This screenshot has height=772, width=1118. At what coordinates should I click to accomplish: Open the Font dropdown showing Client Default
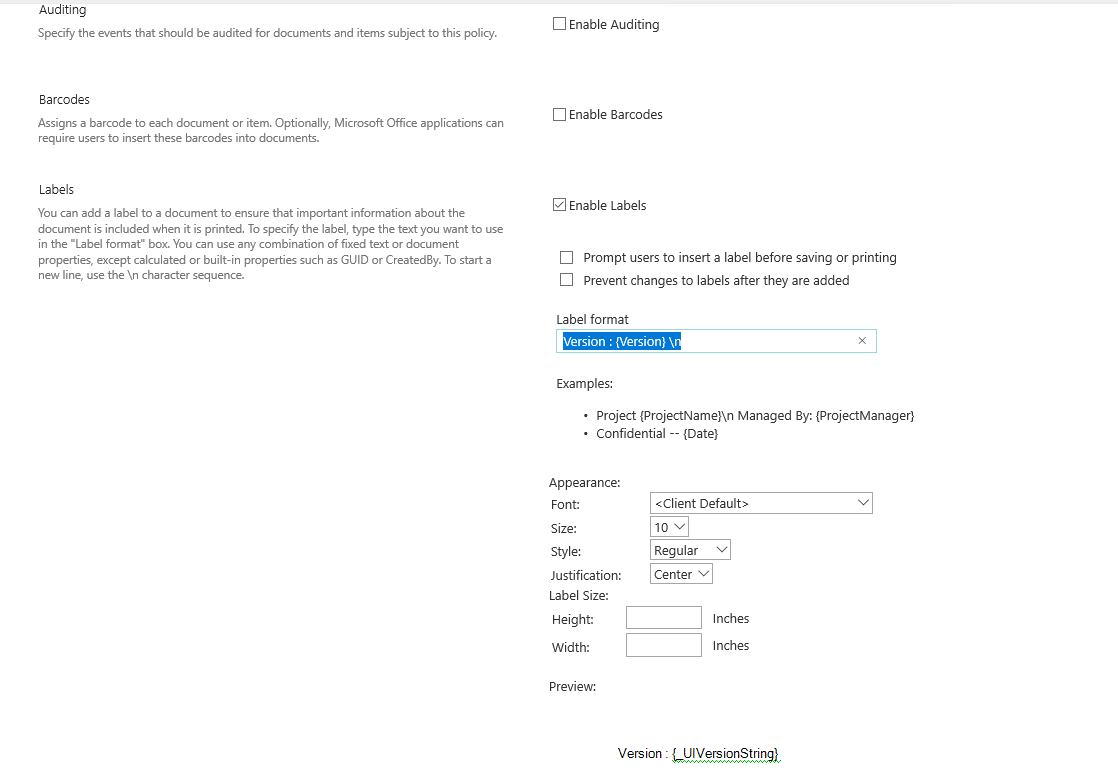coord(761,503)
